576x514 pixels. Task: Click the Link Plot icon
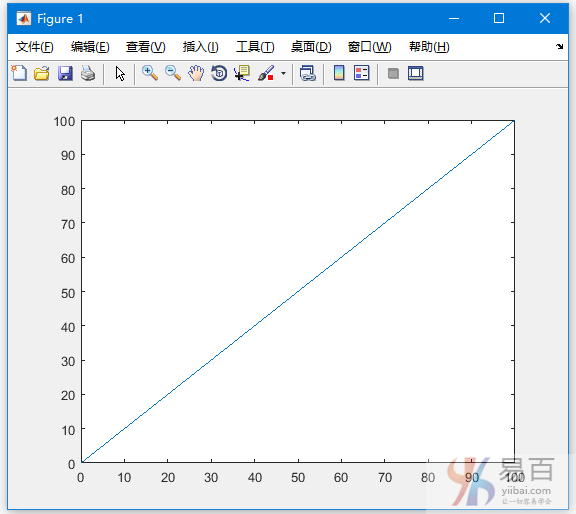pyautogui.click(x=308, y=73)
